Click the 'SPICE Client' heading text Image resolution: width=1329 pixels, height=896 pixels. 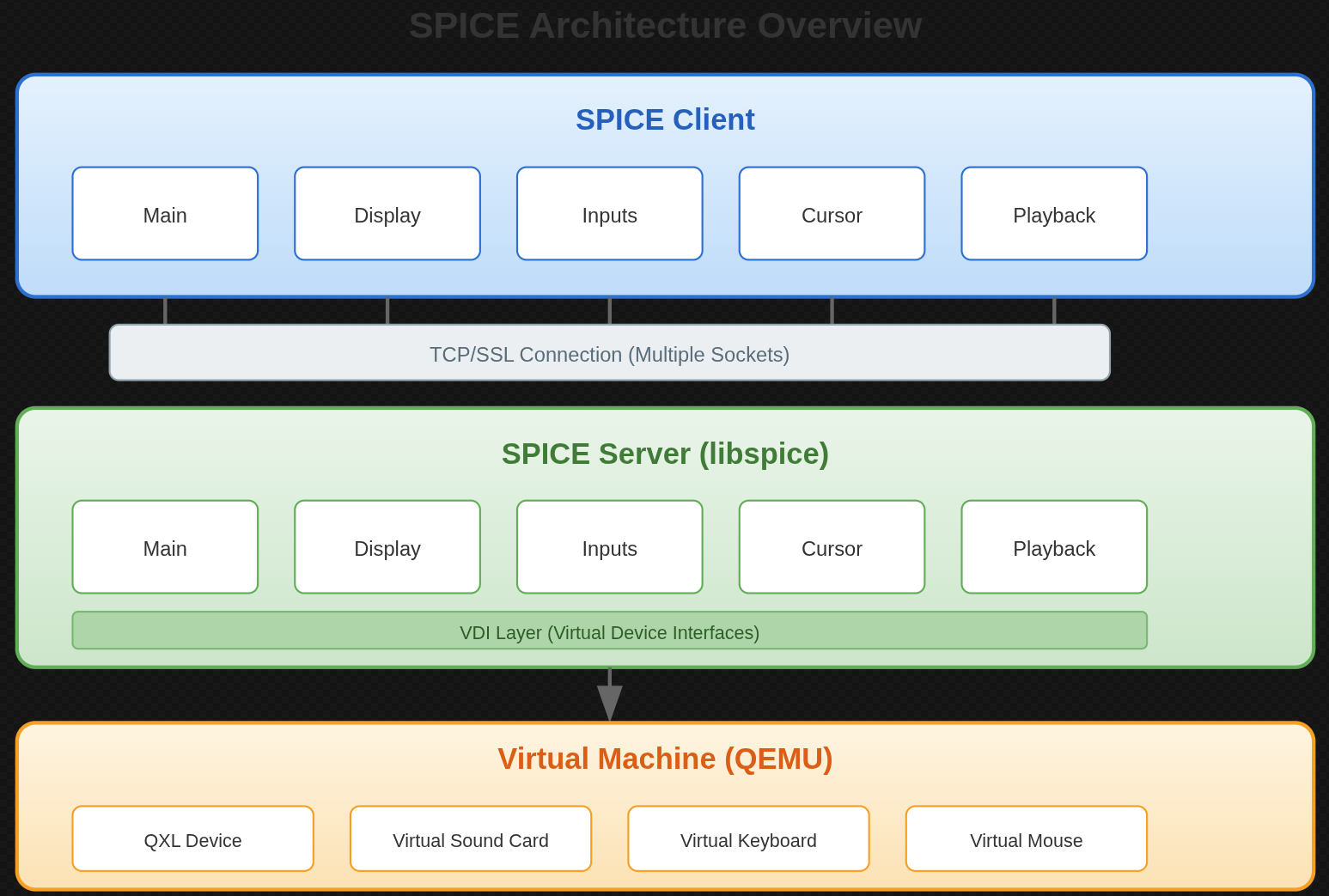click(665, 119)
